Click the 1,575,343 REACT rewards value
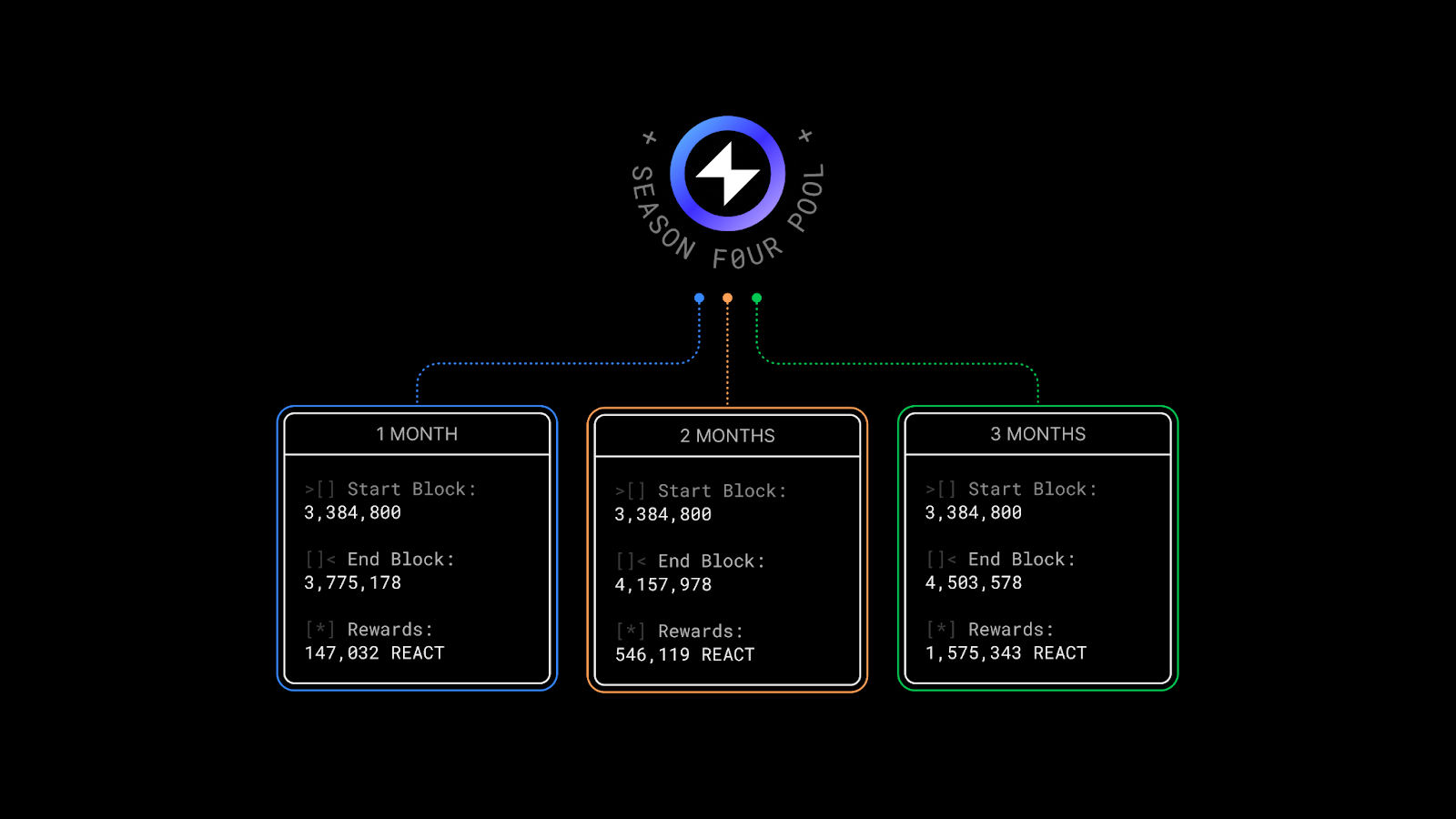This screenshot has height=819, width=1456. pos(1006,653)
